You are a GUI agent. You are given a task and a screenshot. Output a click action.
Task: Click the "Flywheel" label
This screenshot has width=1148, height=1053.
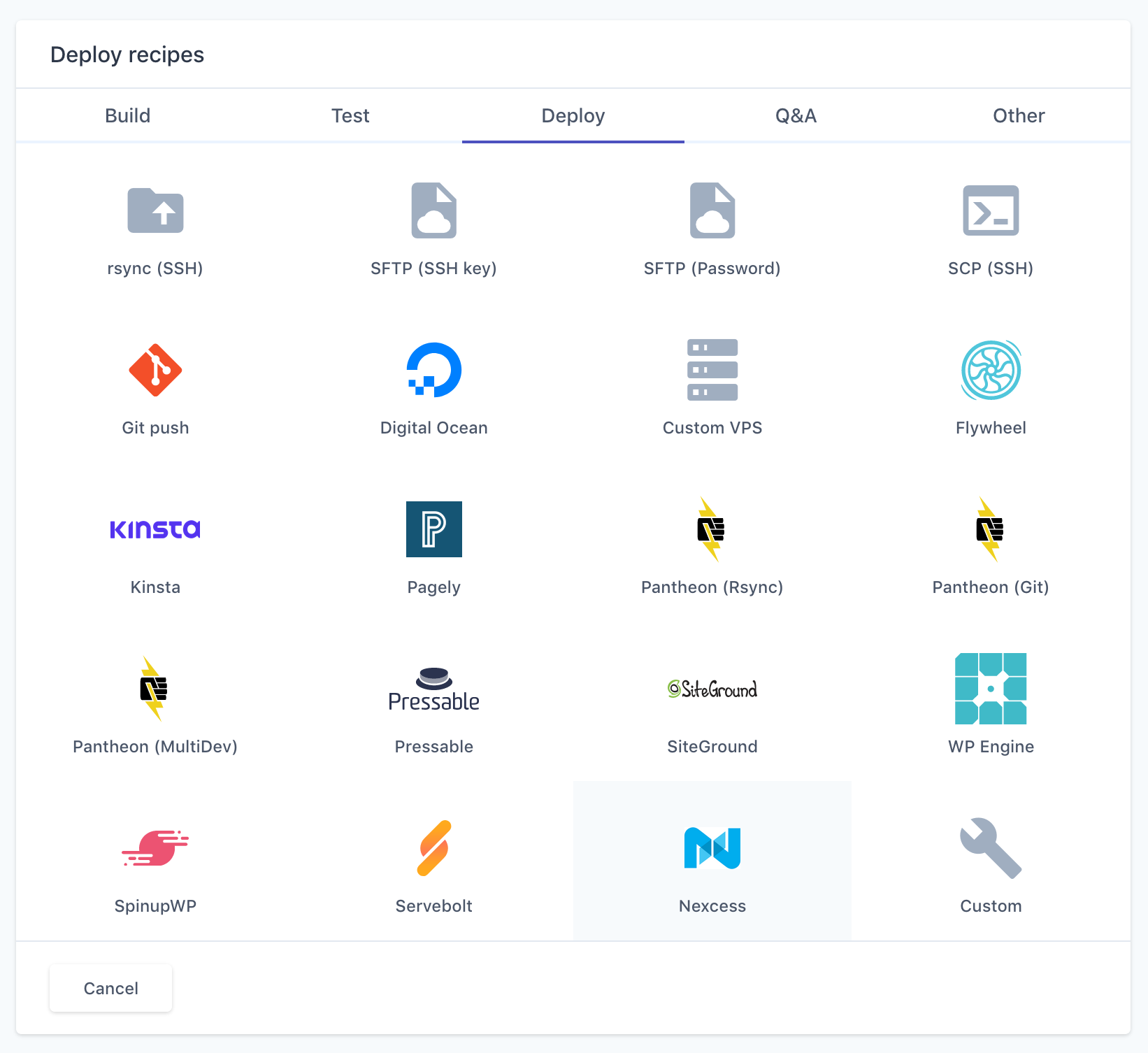[x=991, y=428]
